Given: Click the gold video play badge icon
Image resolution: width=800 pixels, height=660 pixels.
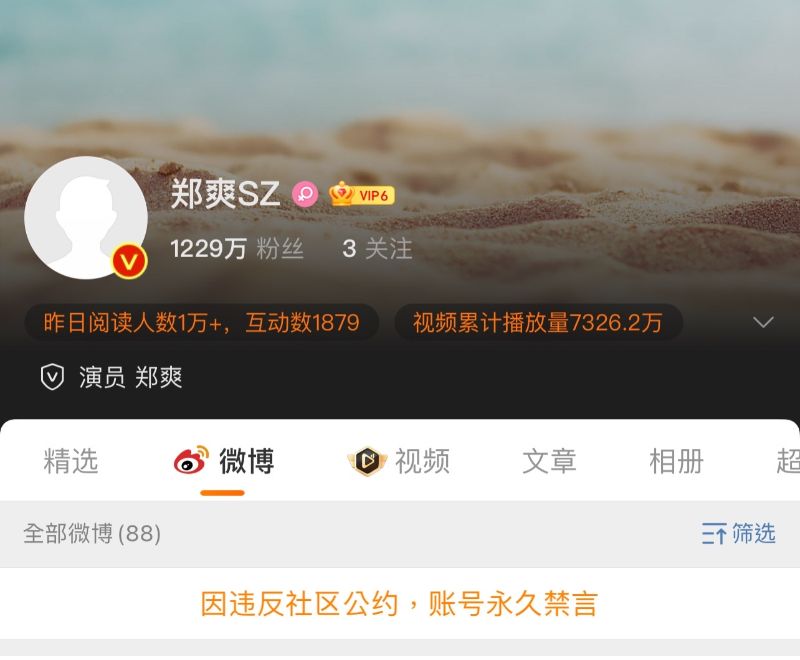Looking at the screenshot, I should click(367, 461).
